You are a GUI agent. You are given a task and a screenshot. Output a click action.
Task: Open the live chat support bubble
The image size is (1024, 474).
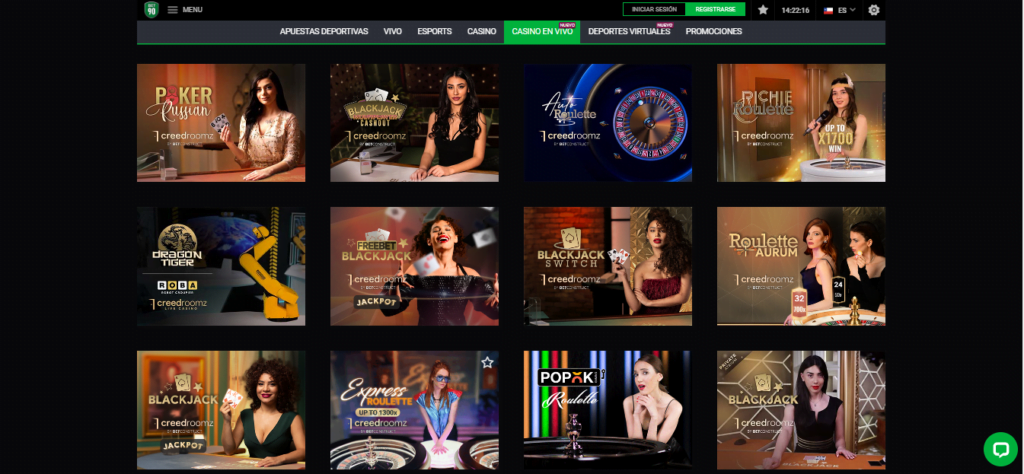click(999, 448)
